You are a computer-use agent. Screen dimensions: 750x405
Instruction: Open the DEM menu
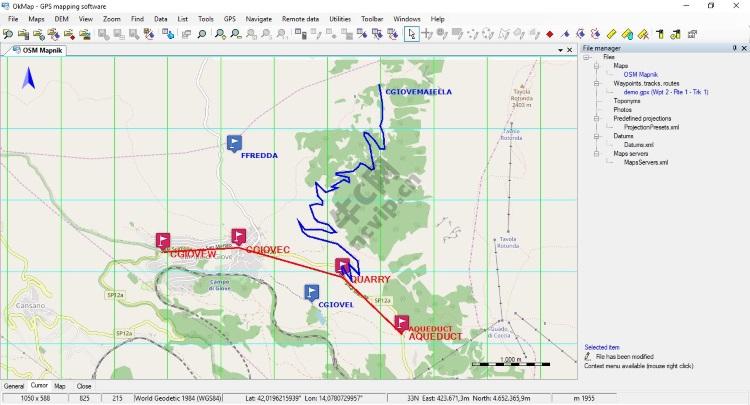(62, 19)
